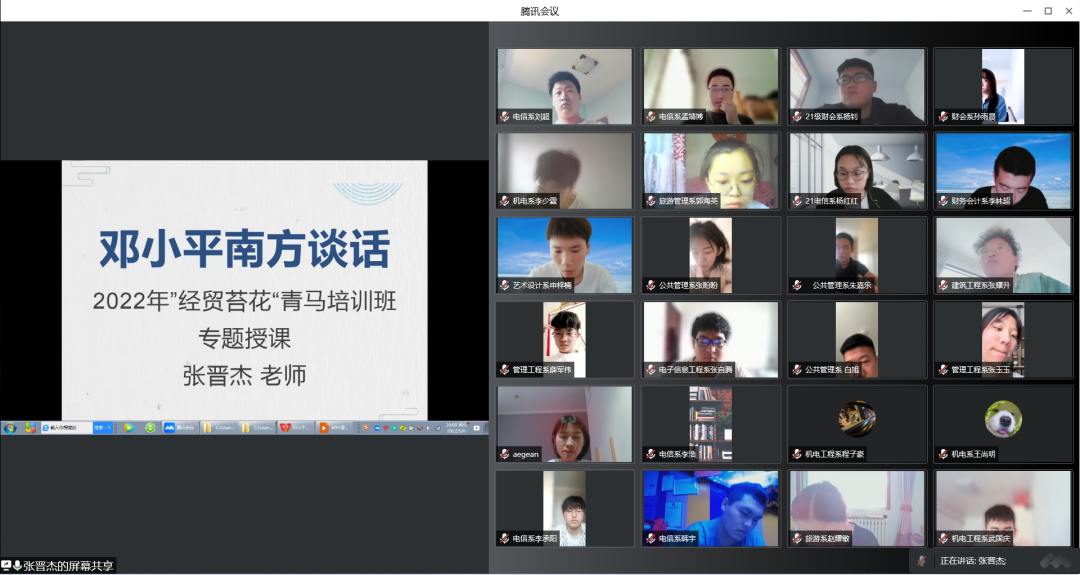1080x575 pixels.
Task: Click the muted mic icon beside 电信系孟靖博
Action: tap(651, 116)
